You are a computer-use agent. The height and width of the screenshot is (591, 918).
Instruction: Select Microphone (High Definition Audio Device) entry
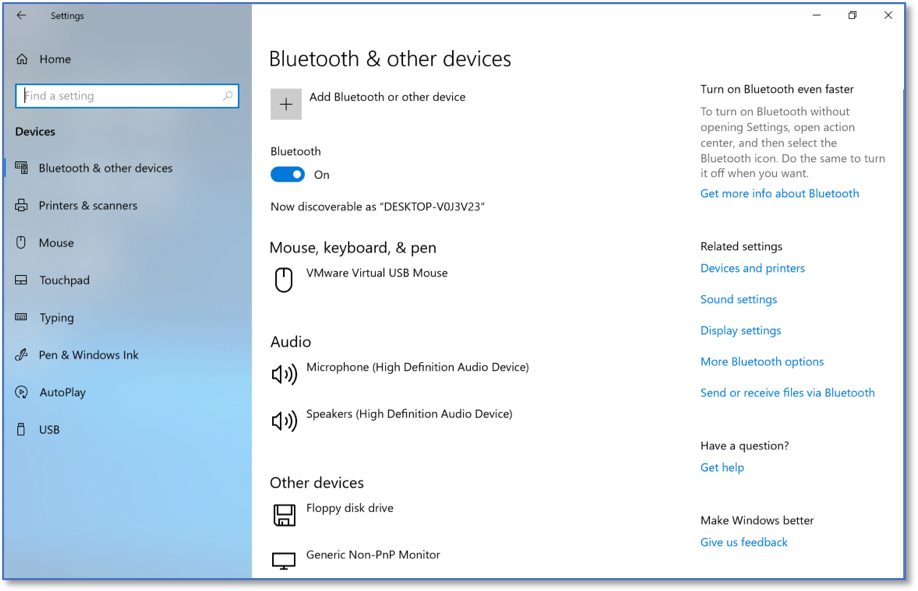point(417,367)
